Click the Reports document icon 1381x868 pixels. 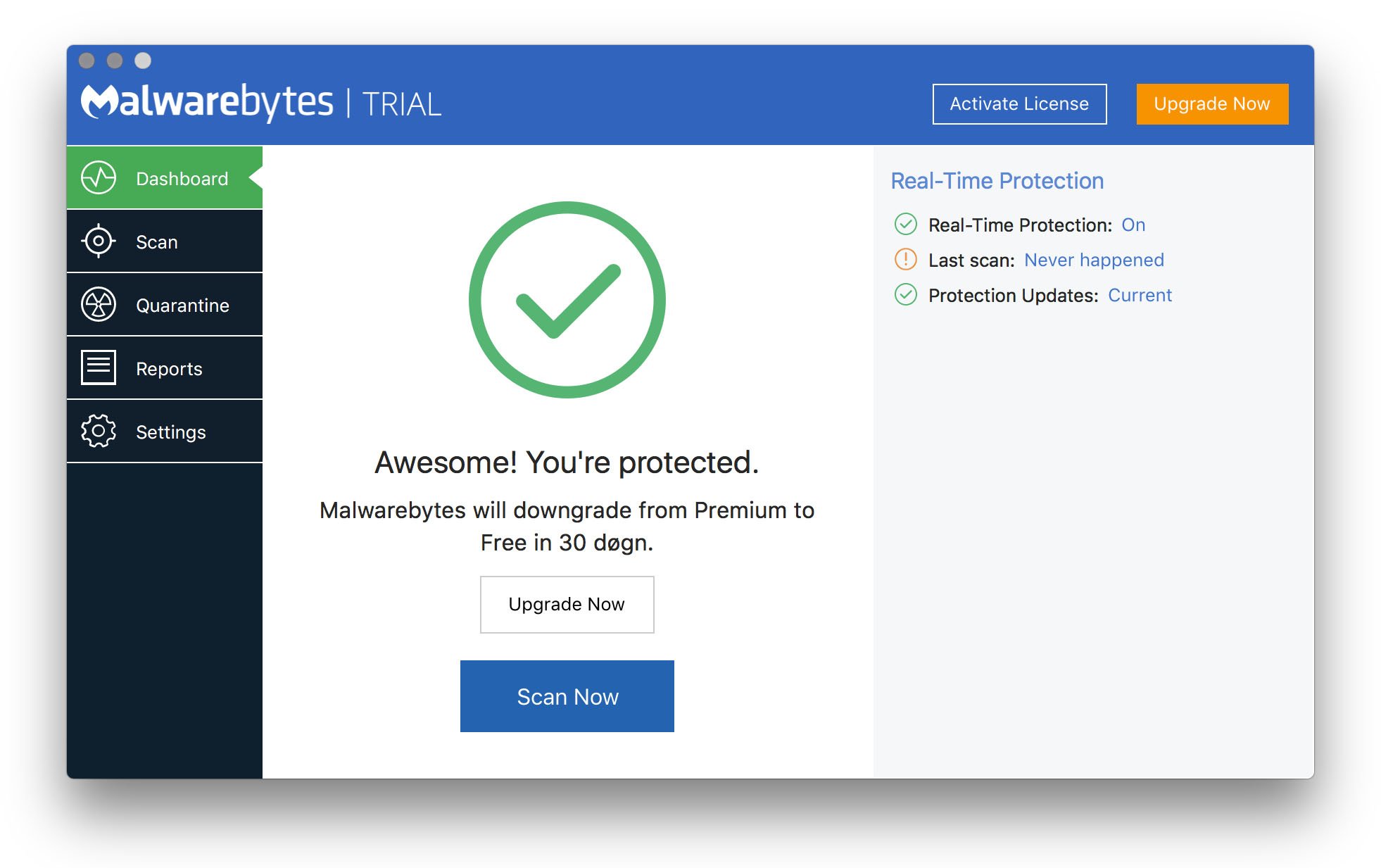coord(99,367)
